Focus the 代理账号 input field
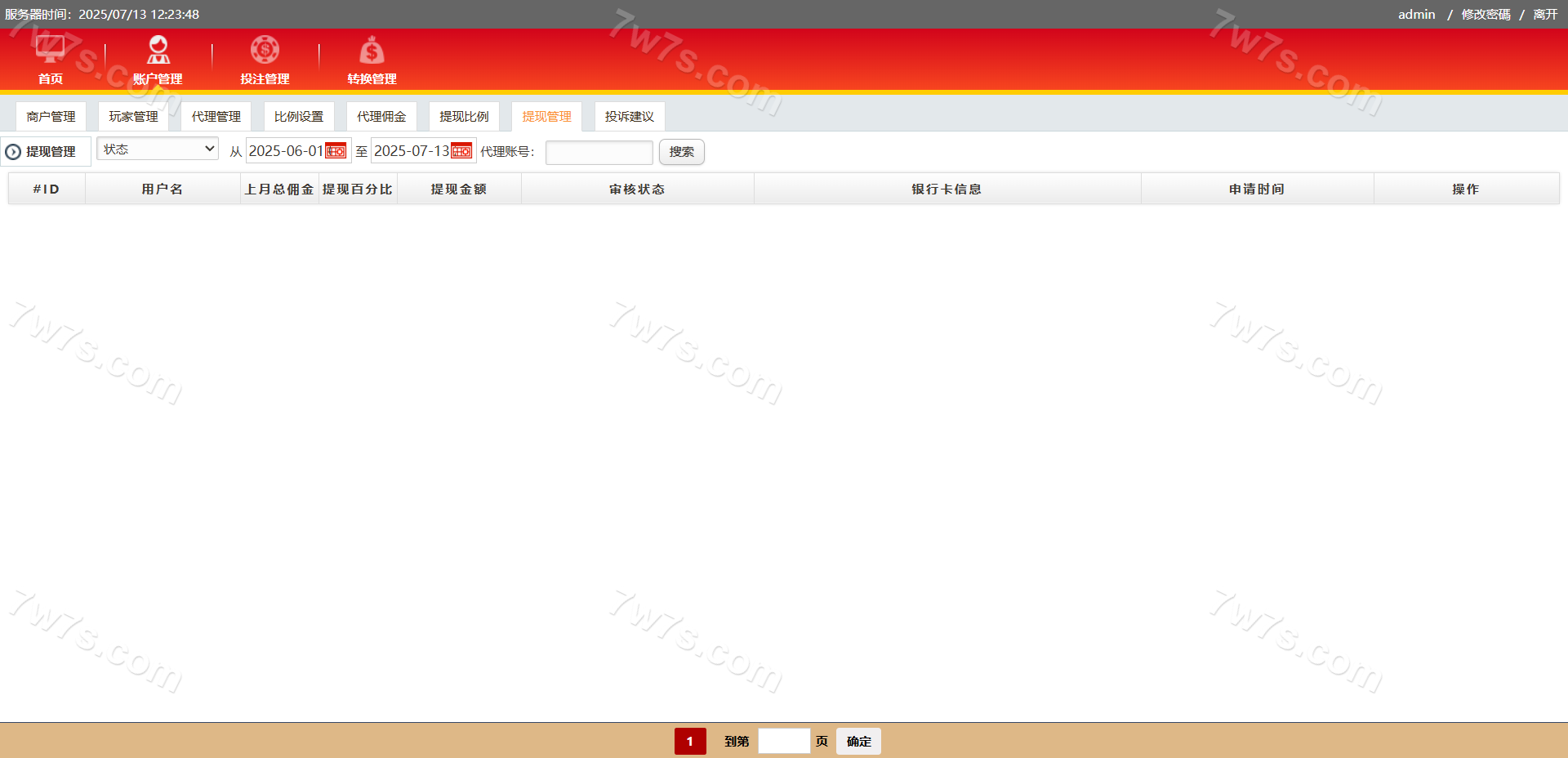Viewport: 1568px width, 758px height. pyautogui.click(x=599, y=152)
